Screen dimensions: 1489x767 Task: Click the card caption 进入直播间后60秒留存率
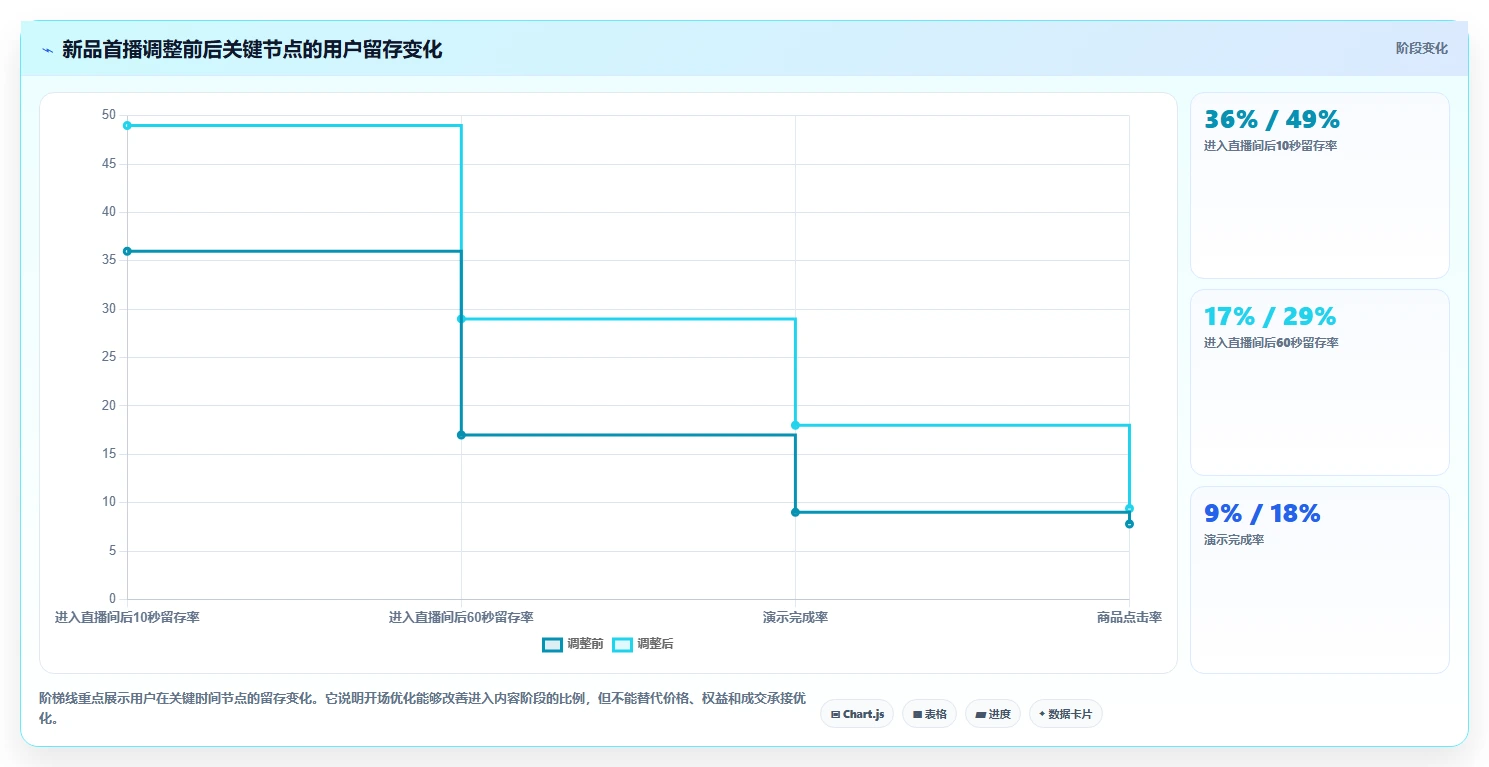pyautogui.click(x=1271, y=343)
